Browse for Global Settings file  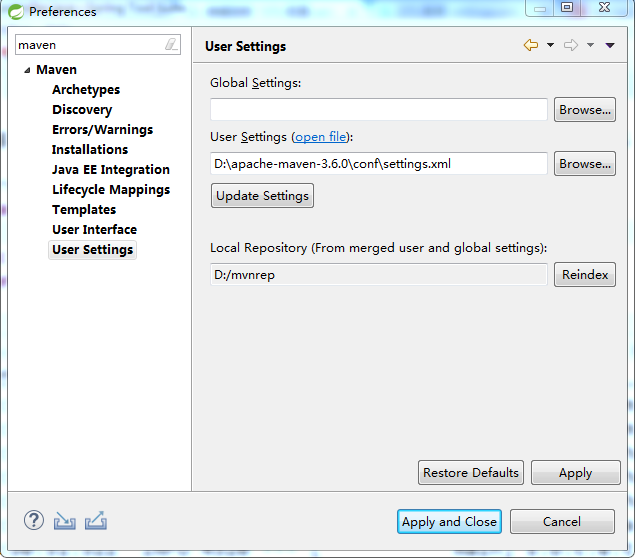[585, 109]
